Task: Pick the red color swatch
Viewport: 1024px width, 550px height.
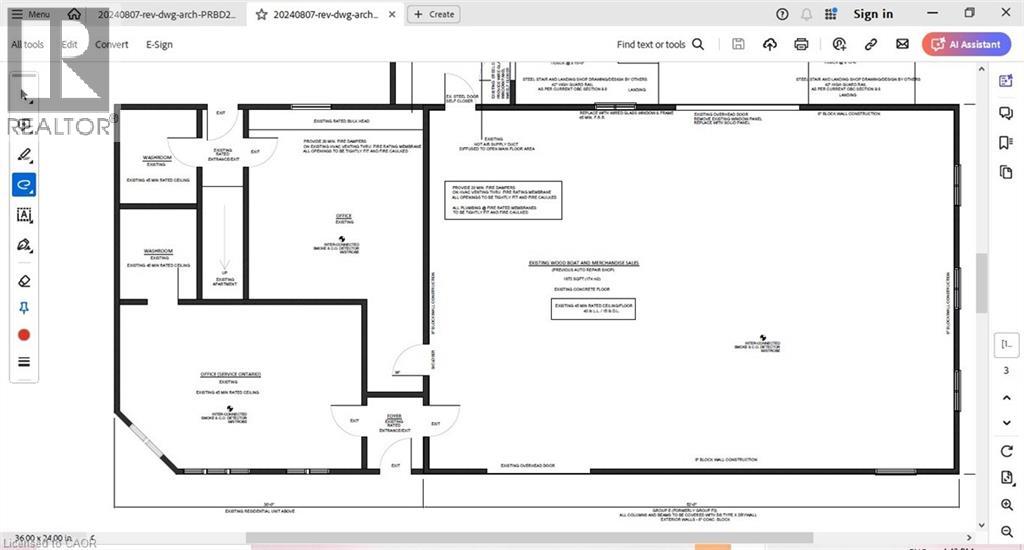Action: (x=25, y=335)
